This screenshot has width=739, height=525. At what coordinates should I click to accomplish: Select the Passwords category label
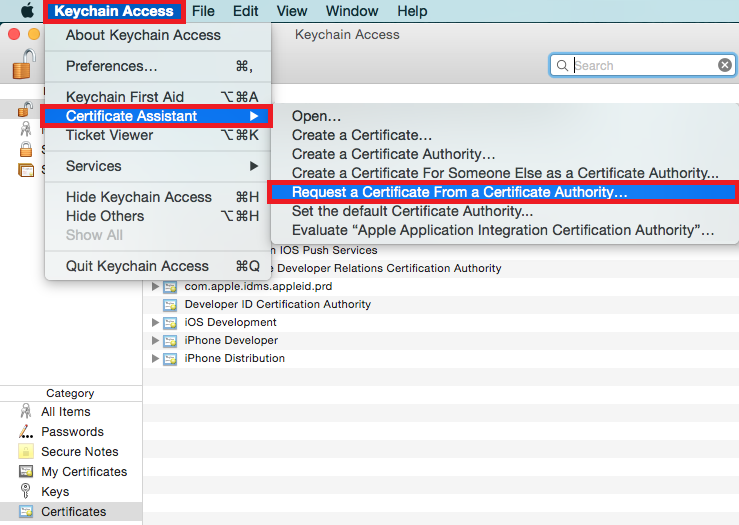click(x=73, y=432)
